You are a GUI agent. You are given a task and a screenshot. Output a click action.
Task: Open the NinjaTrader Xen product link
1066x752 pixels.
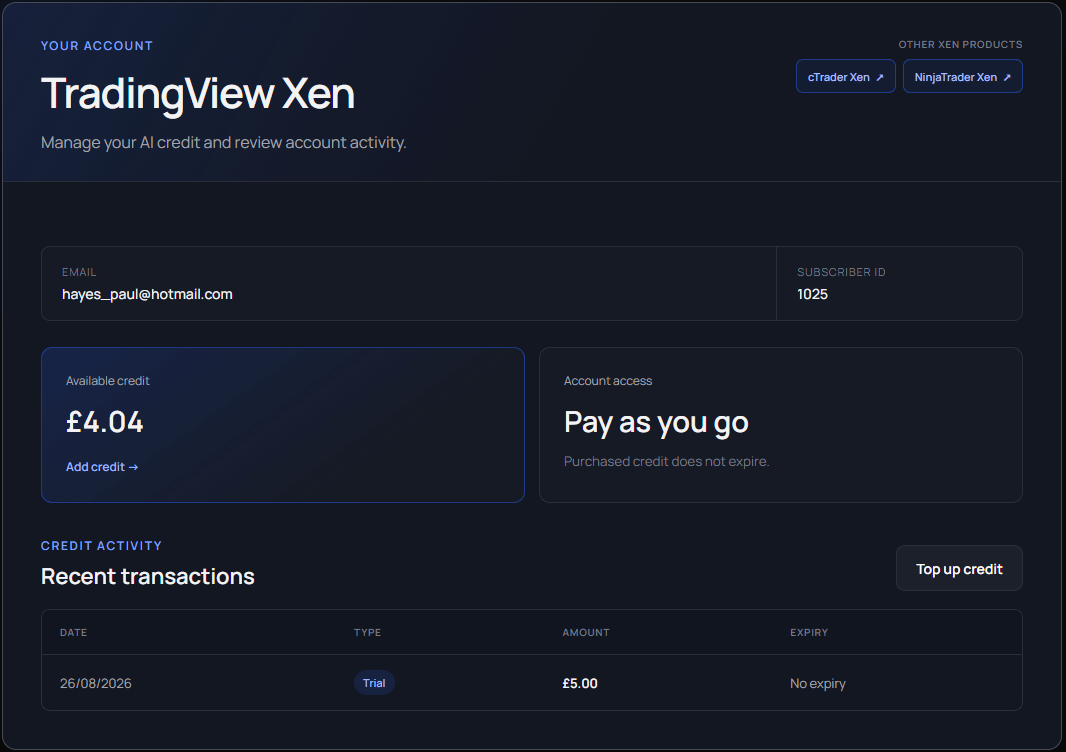(962, 77)
